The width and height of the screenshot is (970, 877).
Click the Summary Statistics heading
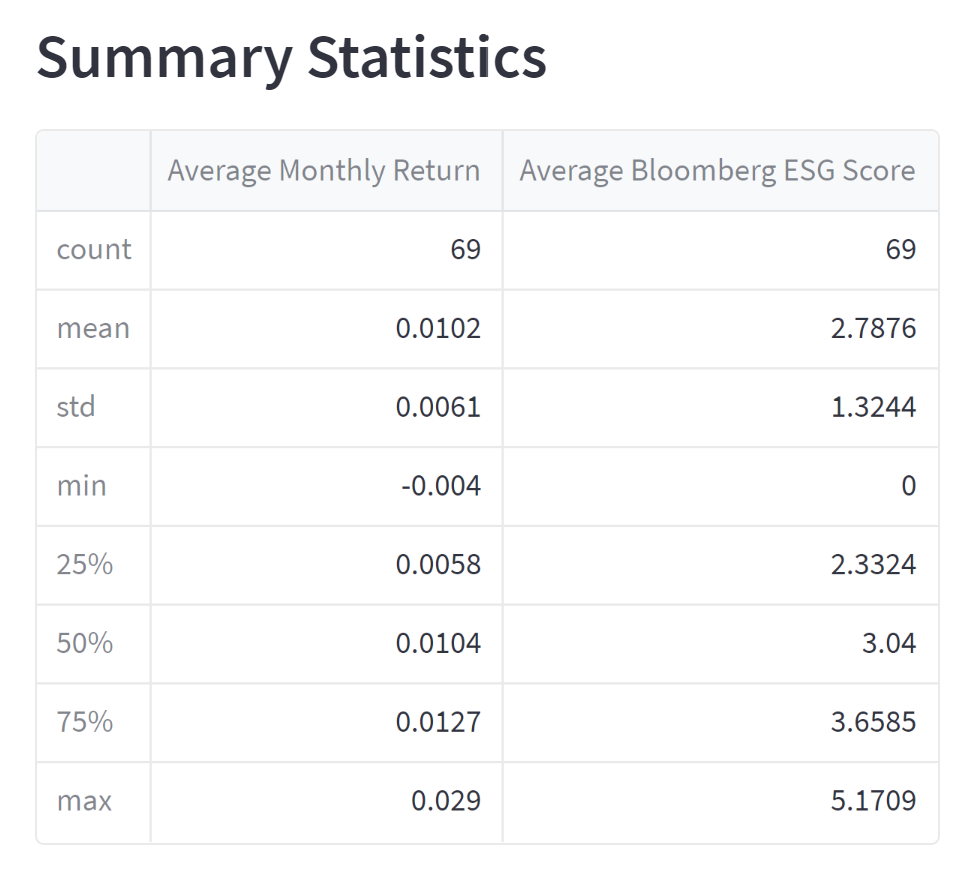click(291, 59)
